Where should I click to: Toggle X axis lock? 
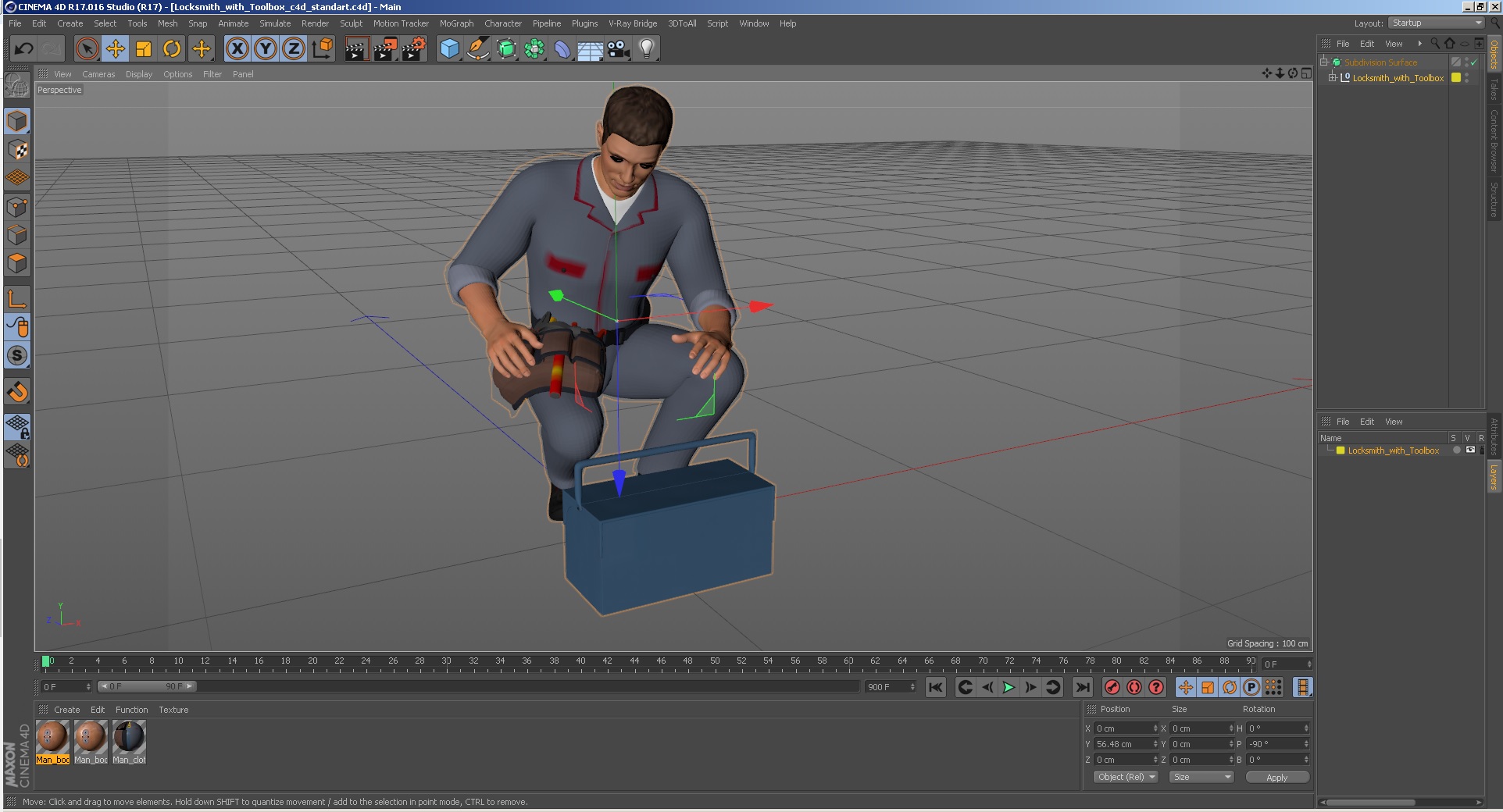[x=237, y=49]
